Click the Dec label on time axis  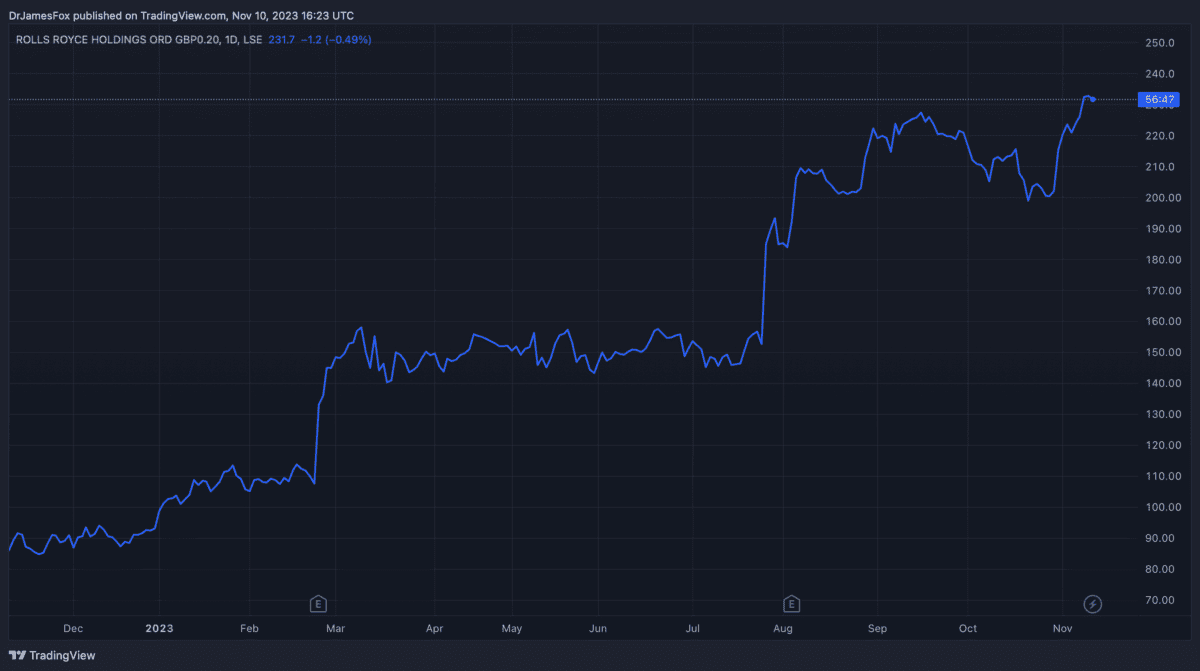point(73,629)
